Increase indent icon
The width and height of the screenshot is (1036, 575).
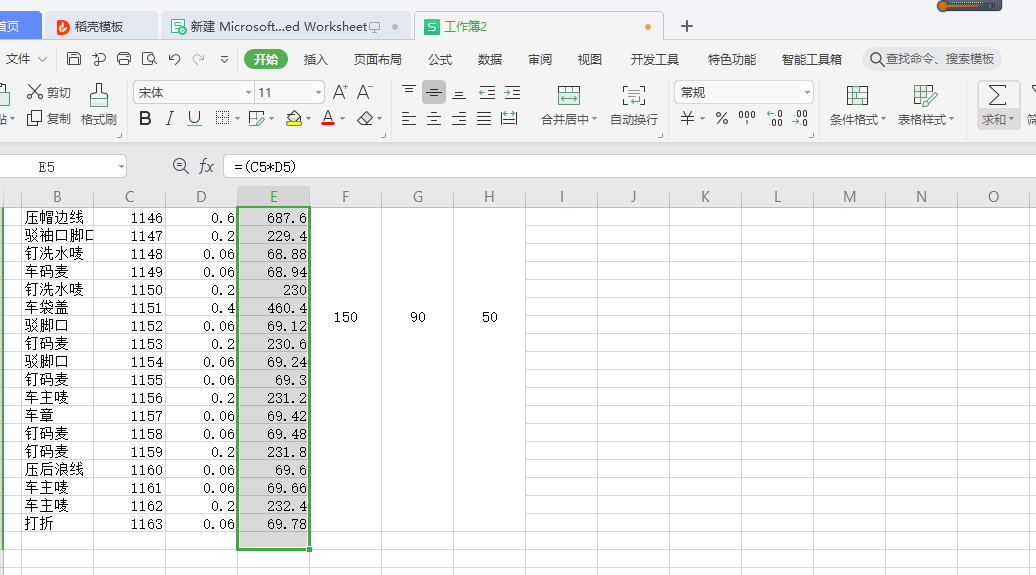(512, 93)
